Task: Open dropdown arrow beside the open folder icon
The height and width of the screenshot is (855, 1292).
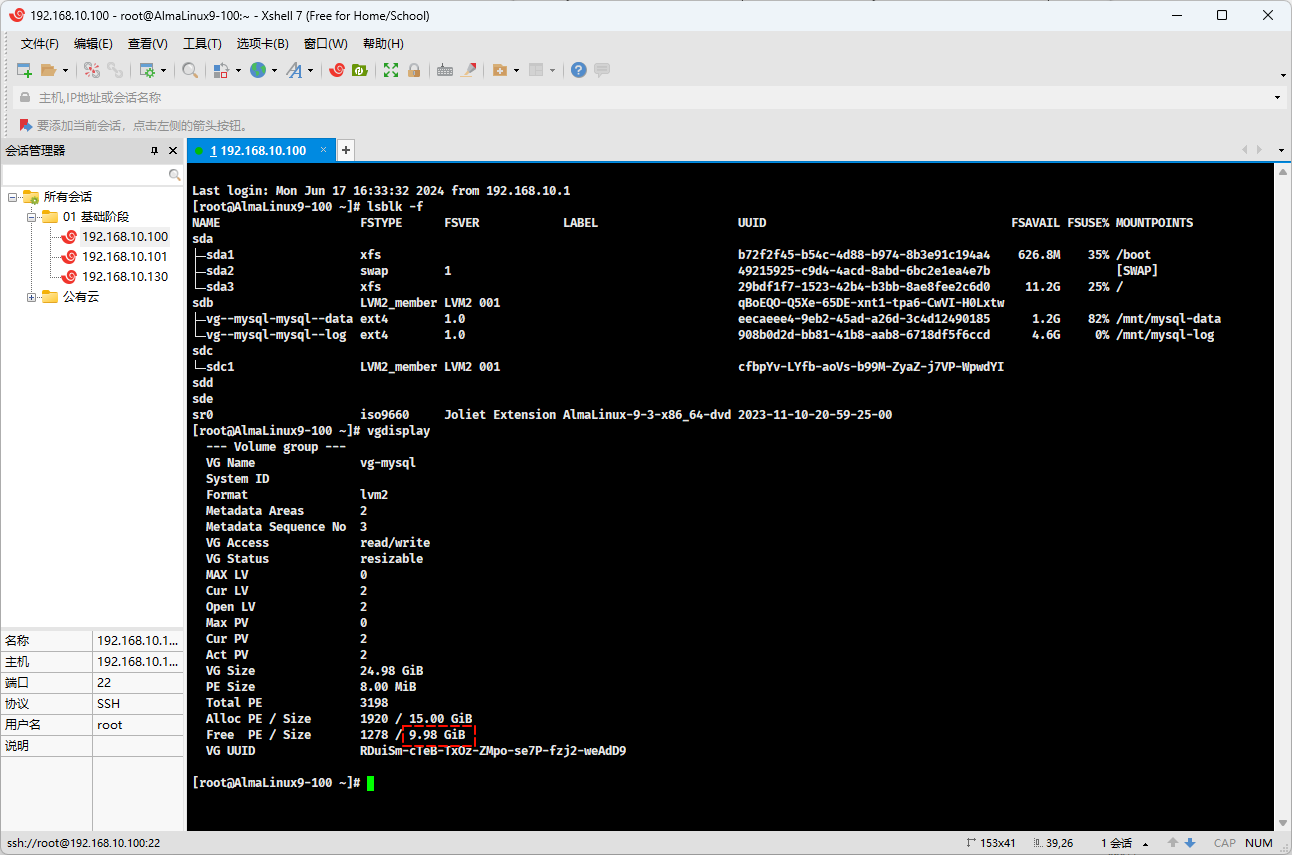Action: click(66, 70)
